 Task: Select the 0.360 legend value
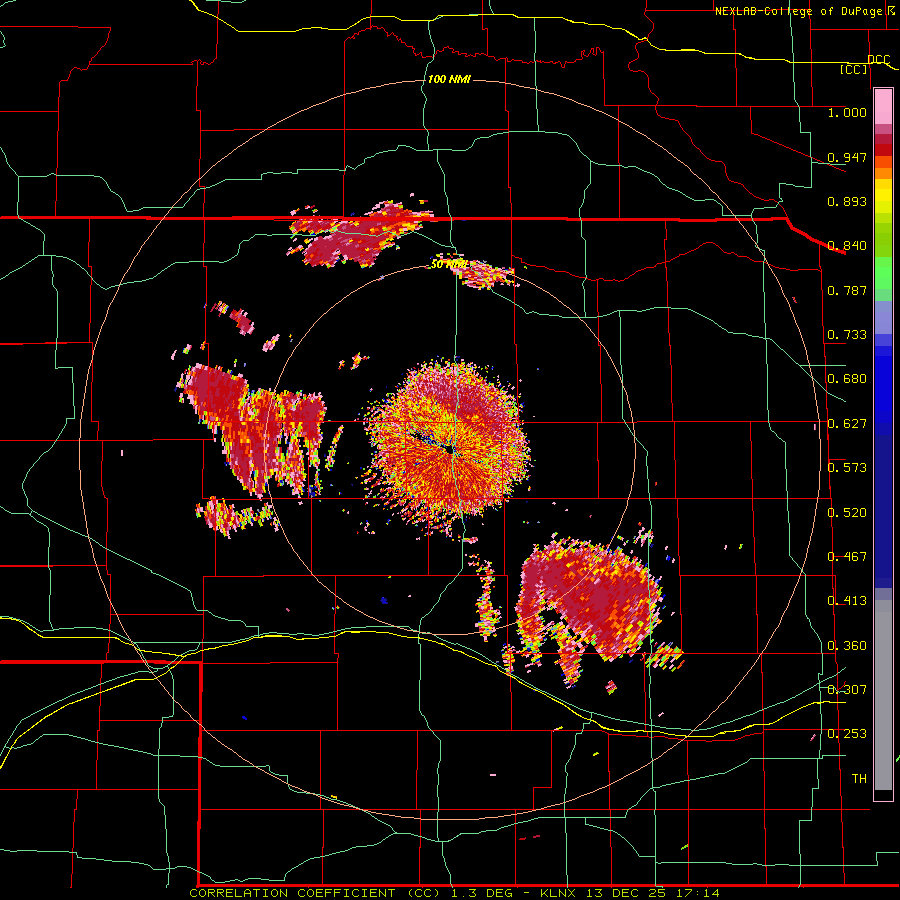click(847, 646)
